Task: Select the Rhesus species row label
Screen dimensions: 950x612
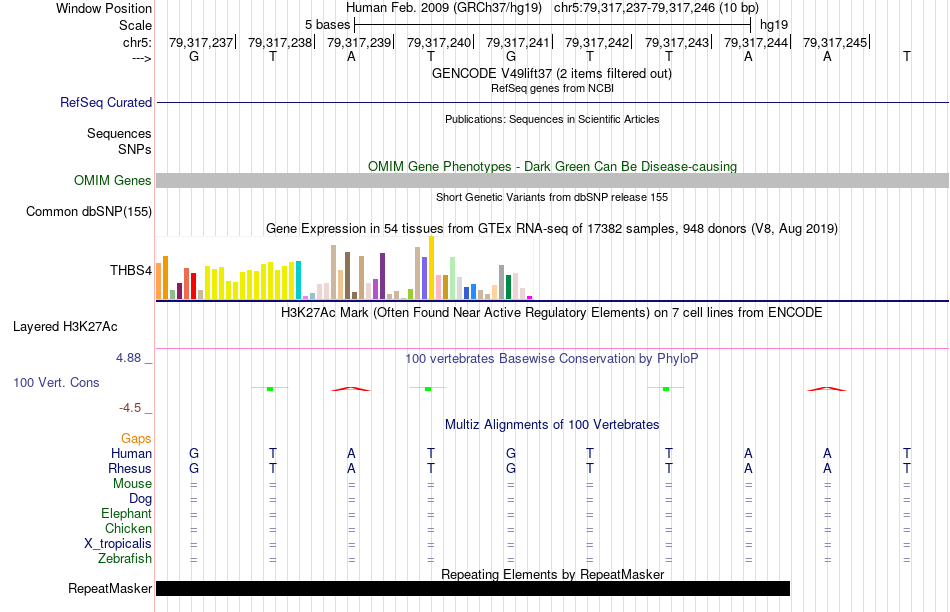Action: pyautogui.click(x=130, y=468)
